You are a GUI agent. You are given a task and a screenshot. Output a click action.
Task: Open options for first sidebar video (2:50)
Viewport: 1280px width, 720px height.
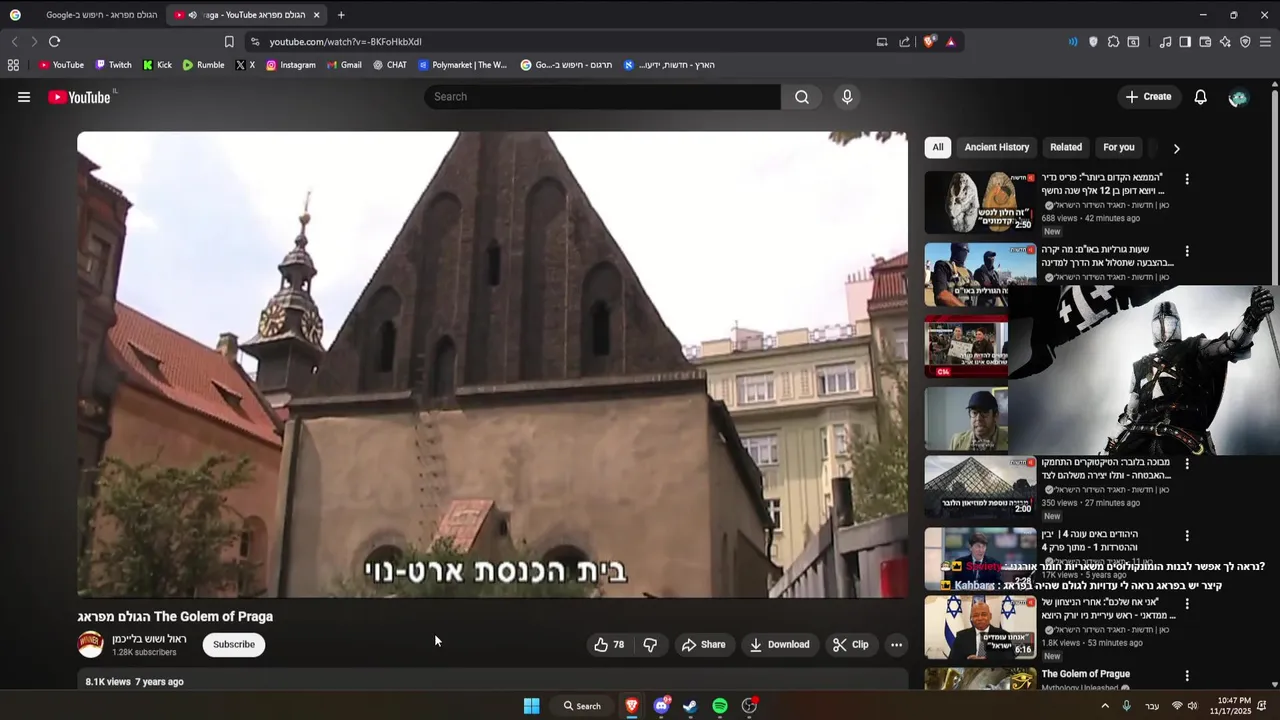[1187, 179]
